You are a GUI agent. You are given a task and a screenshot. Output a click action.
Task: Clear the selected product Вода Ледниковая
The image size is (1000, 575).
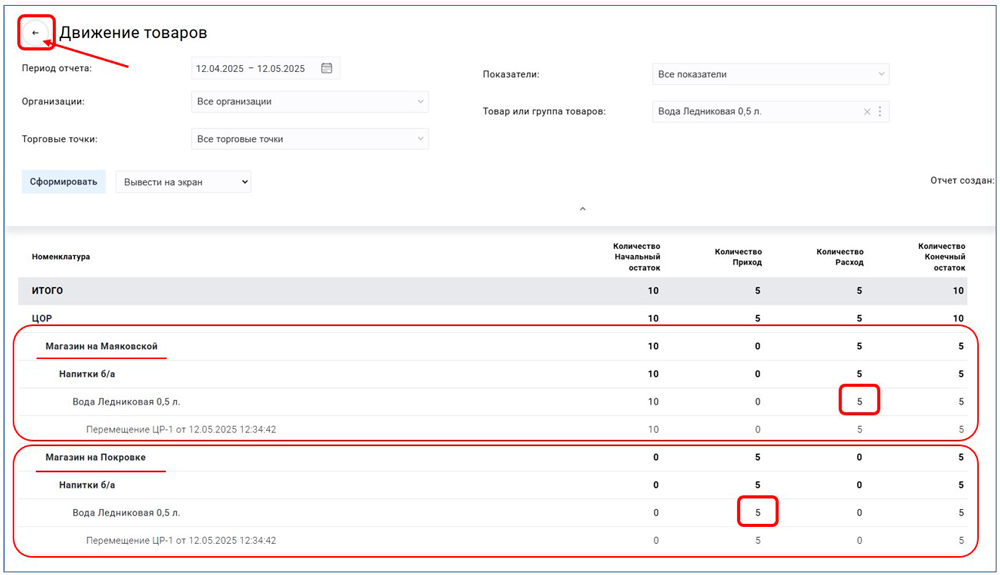click(867, 112)
